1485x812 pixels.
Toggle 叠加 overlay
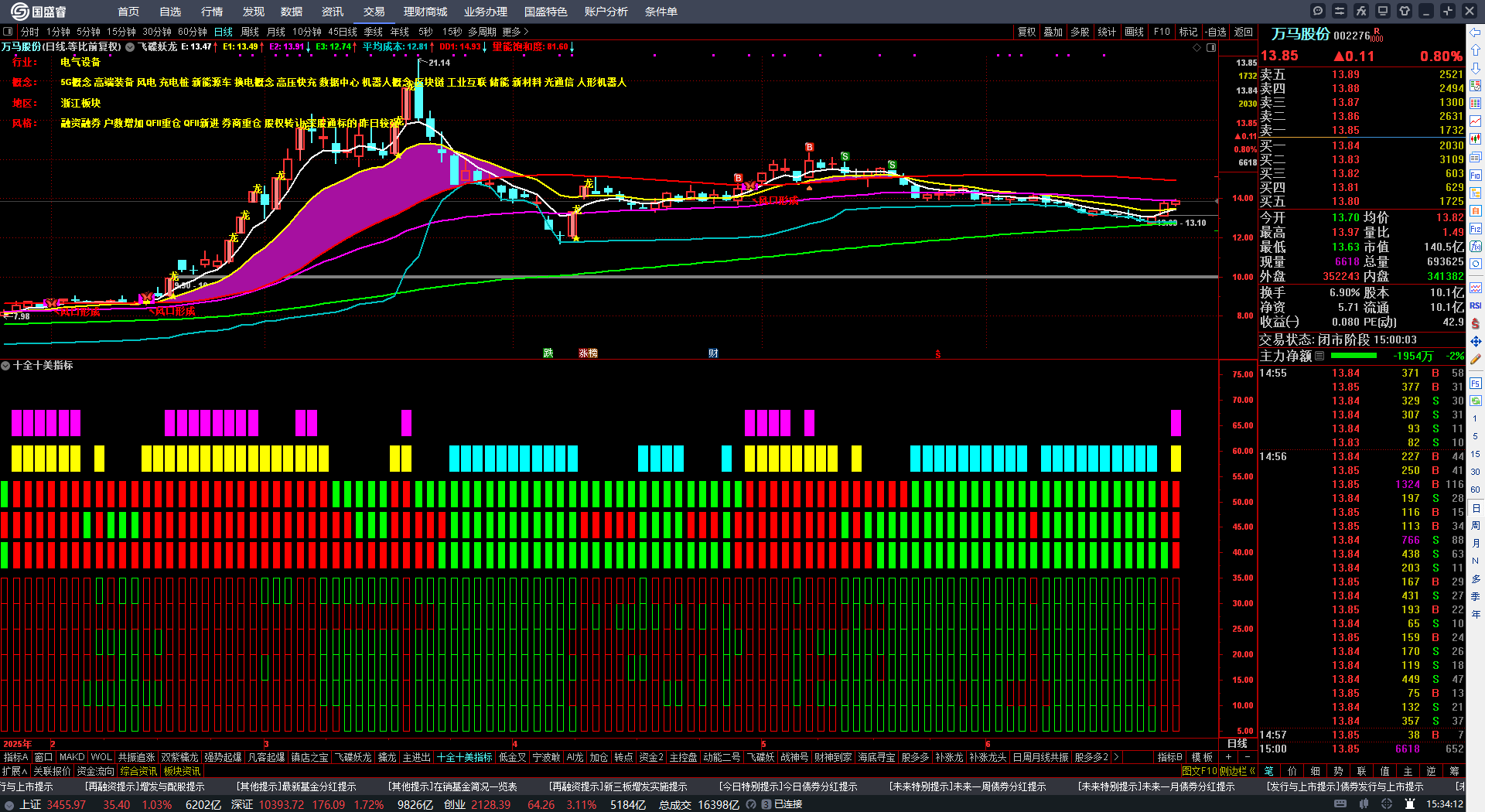pyautogui.click(x=1053, y=32)
